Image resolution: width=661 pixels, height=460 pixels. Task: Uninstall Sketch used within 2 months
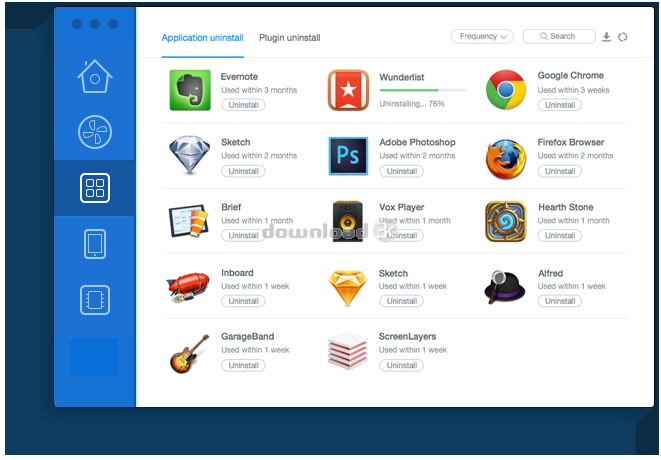coord(243,171)
